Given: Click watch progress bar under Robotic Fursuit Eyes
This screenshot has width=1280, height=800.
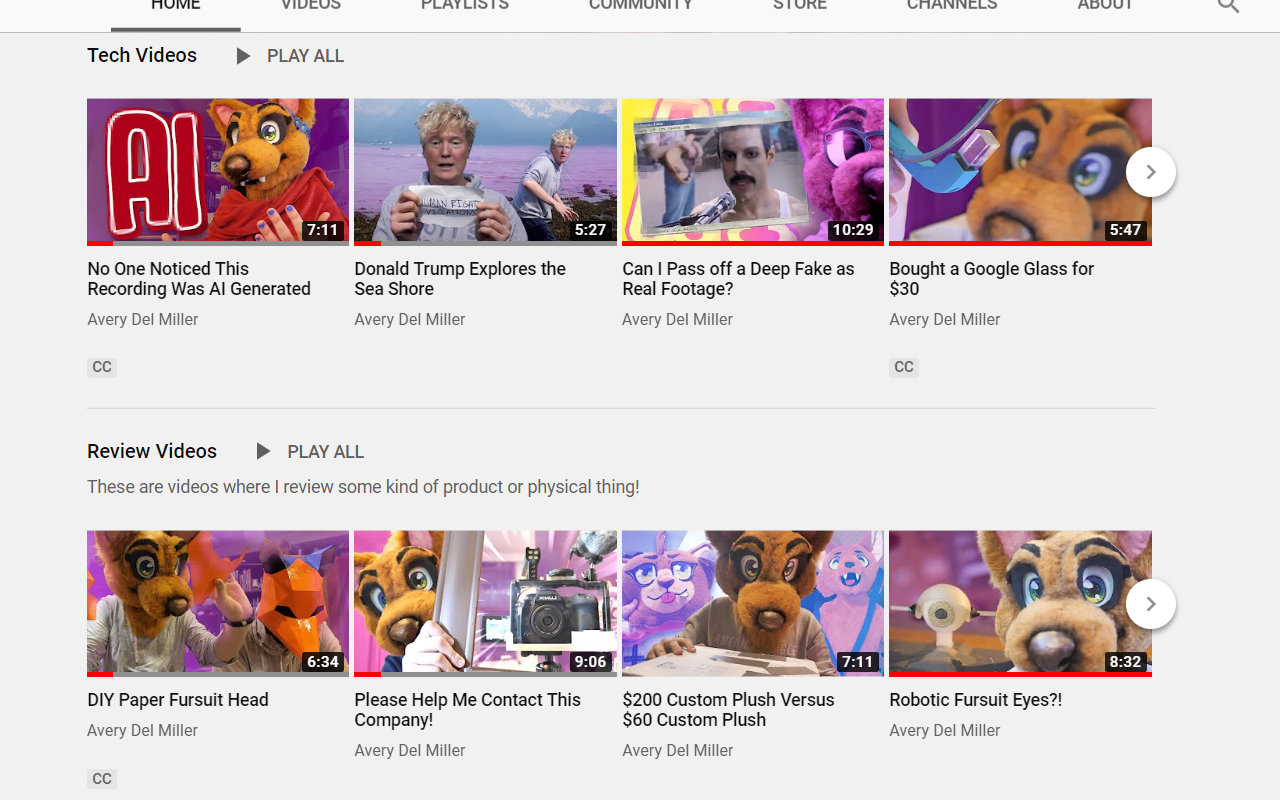Looking at the screenshot, I should coord(1020,675).
